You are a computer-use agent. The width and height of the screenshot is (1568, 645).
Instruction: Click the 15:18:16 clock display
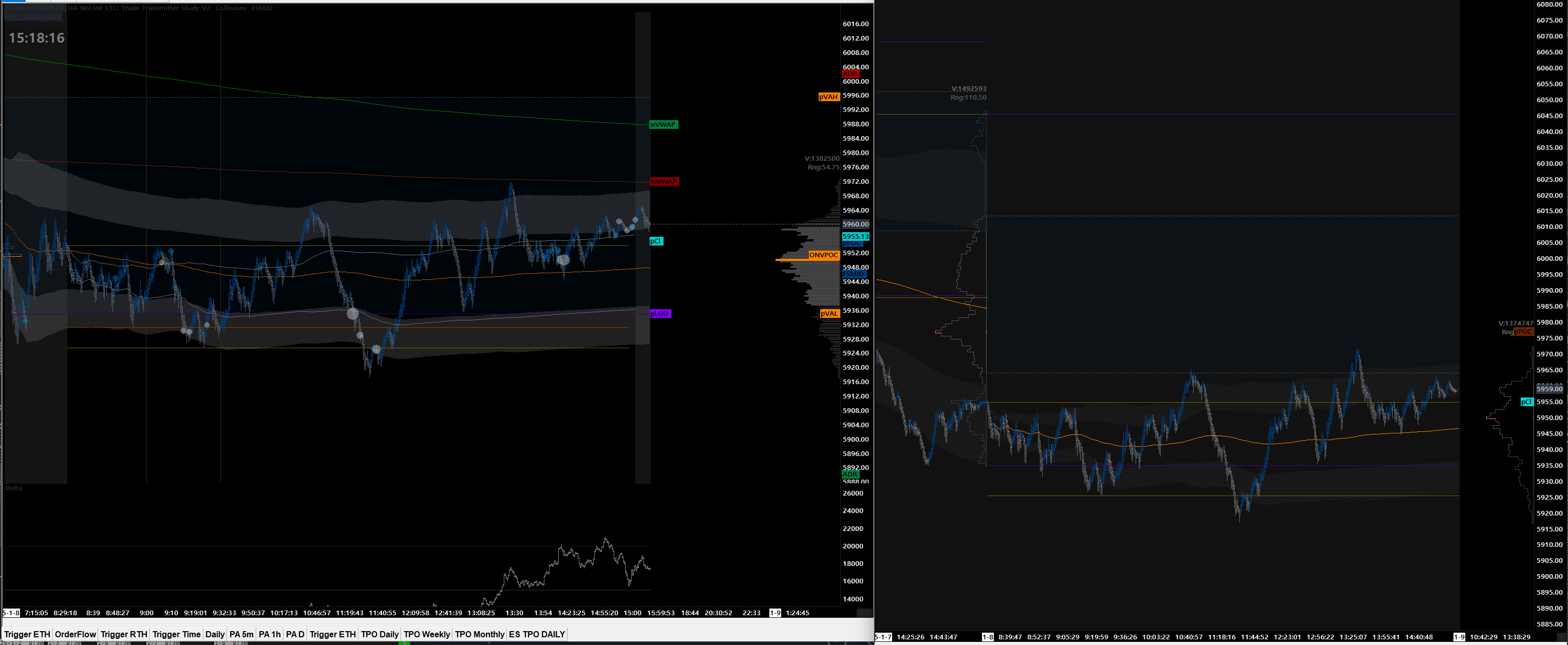[36, 39]
